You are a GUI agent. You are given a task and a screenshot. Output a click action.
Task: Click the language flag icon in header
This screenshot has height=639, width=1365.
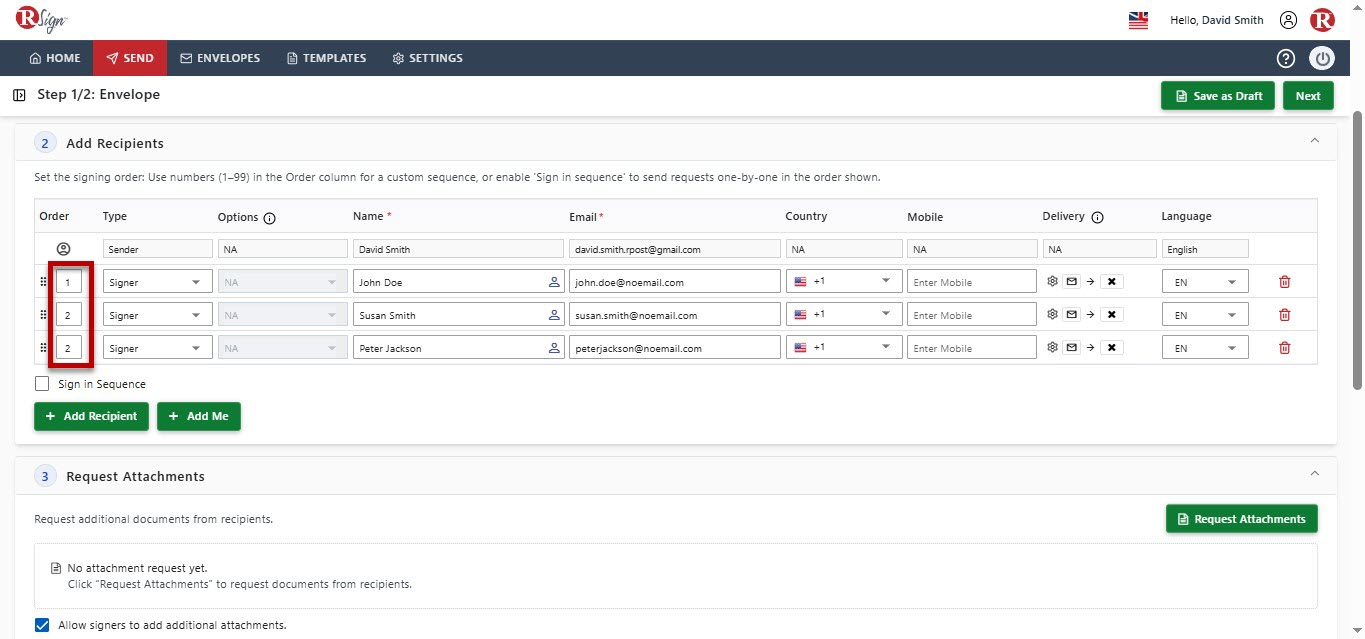click(x=1138, y=20)
